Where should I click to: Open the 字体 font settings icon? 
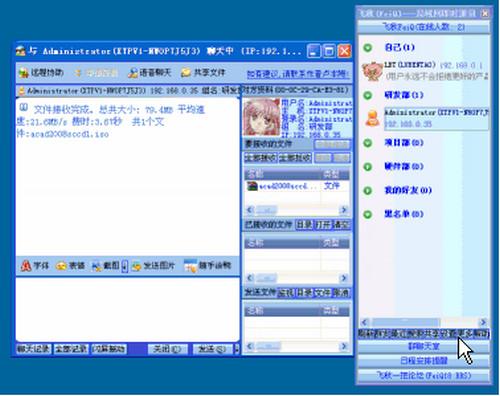pyautogui.click(x=26, y=266)
